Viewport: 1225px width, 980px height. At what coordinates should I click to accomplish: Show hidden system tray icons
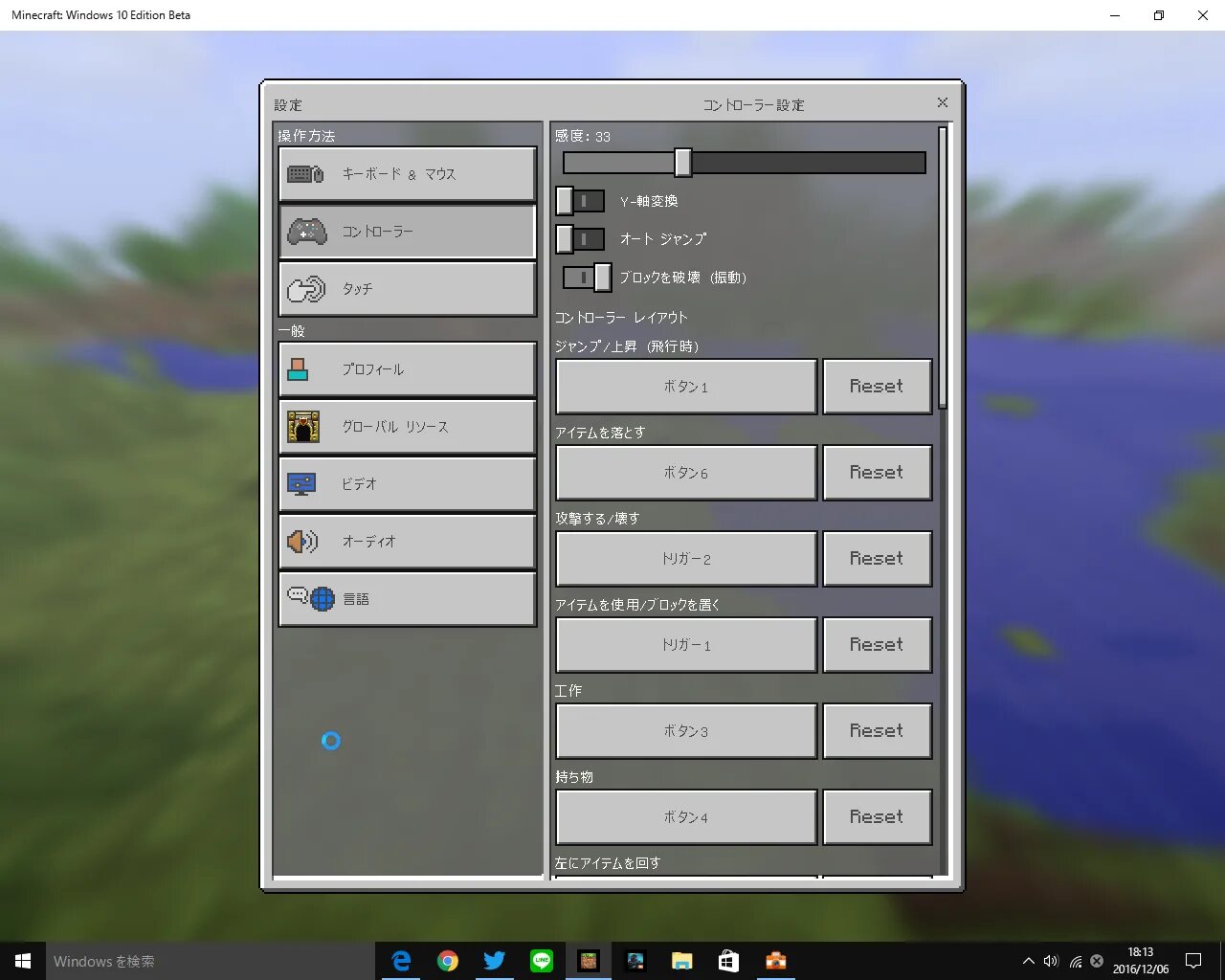click(x=1029, y=961)
